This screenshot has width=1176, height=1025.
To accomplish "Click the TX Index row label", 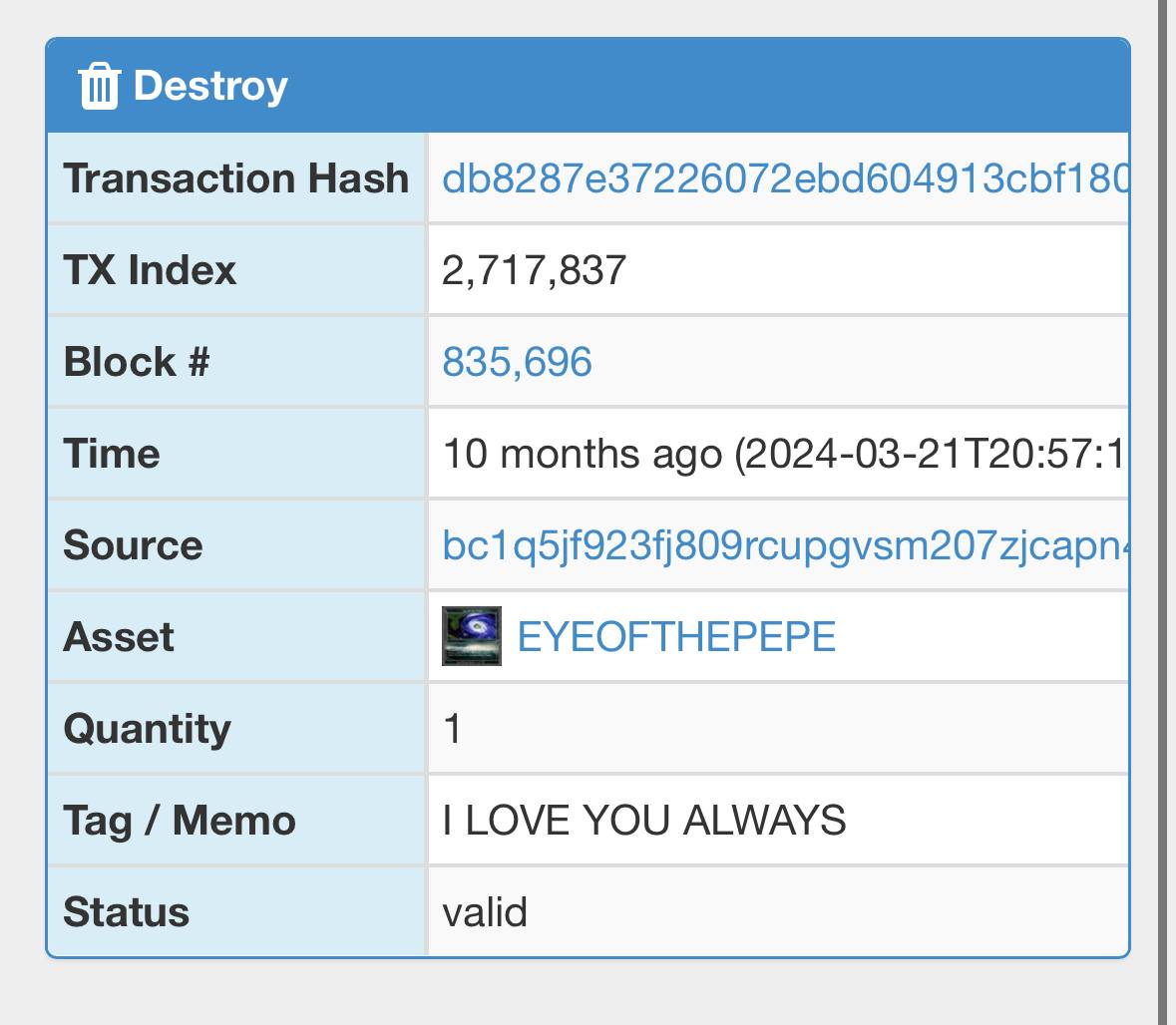I will click(x=150, y=270).
